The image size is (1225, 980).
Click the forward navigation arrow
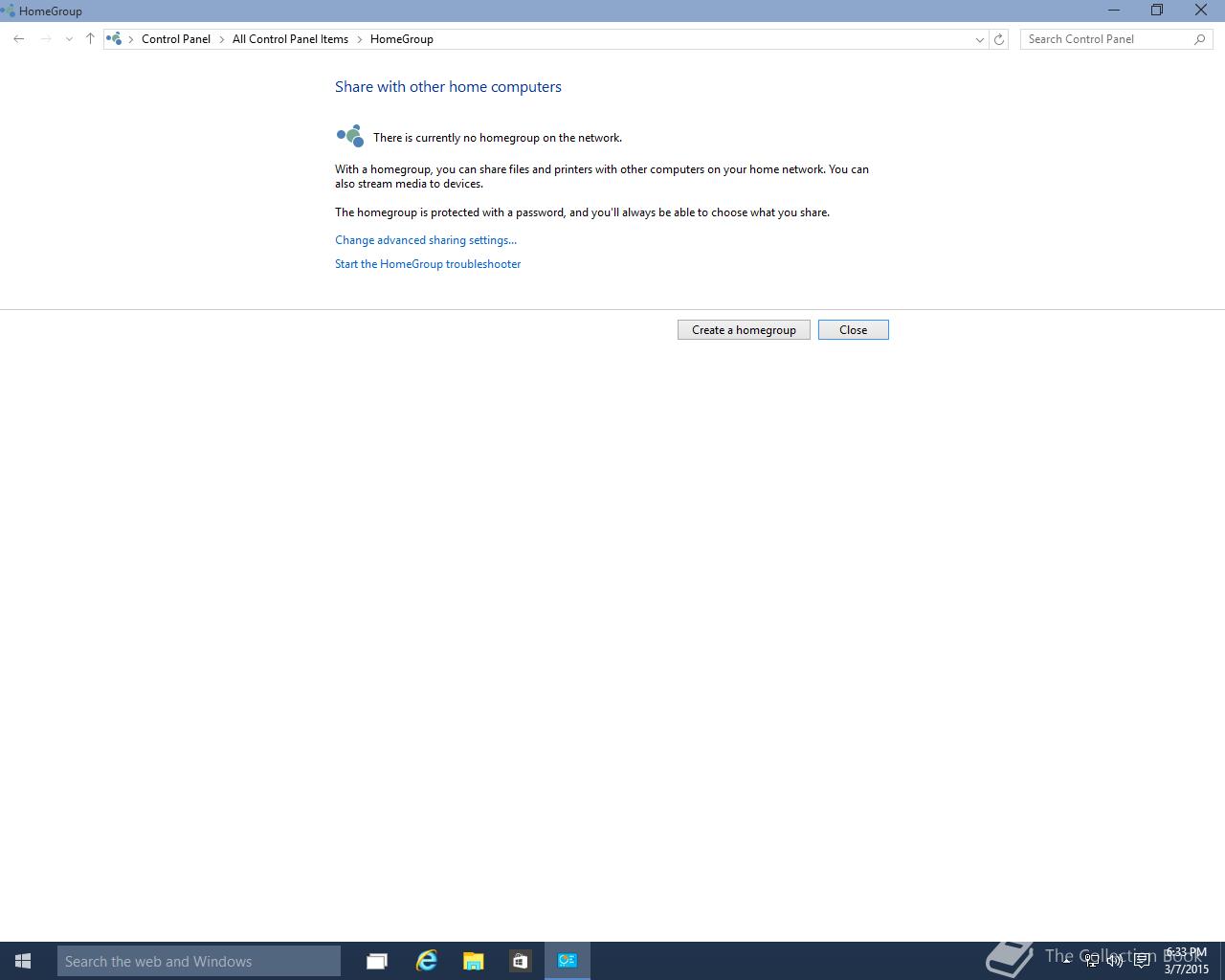pyautogui.click(x=45, y=39)
